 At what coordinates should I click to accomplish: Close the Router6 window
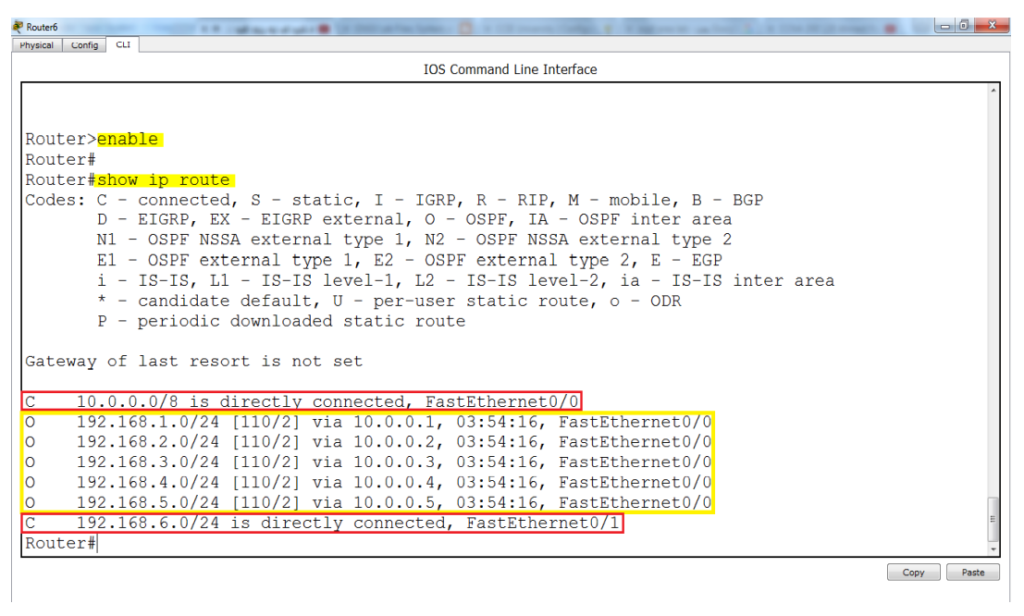click(991, 25)
